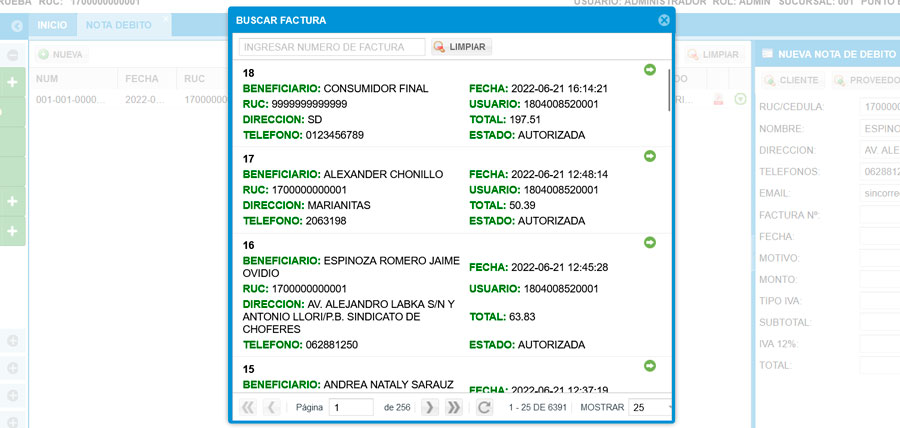Select invoice 16 using its green arrow

pyautogui.click(x=650, y=242)
